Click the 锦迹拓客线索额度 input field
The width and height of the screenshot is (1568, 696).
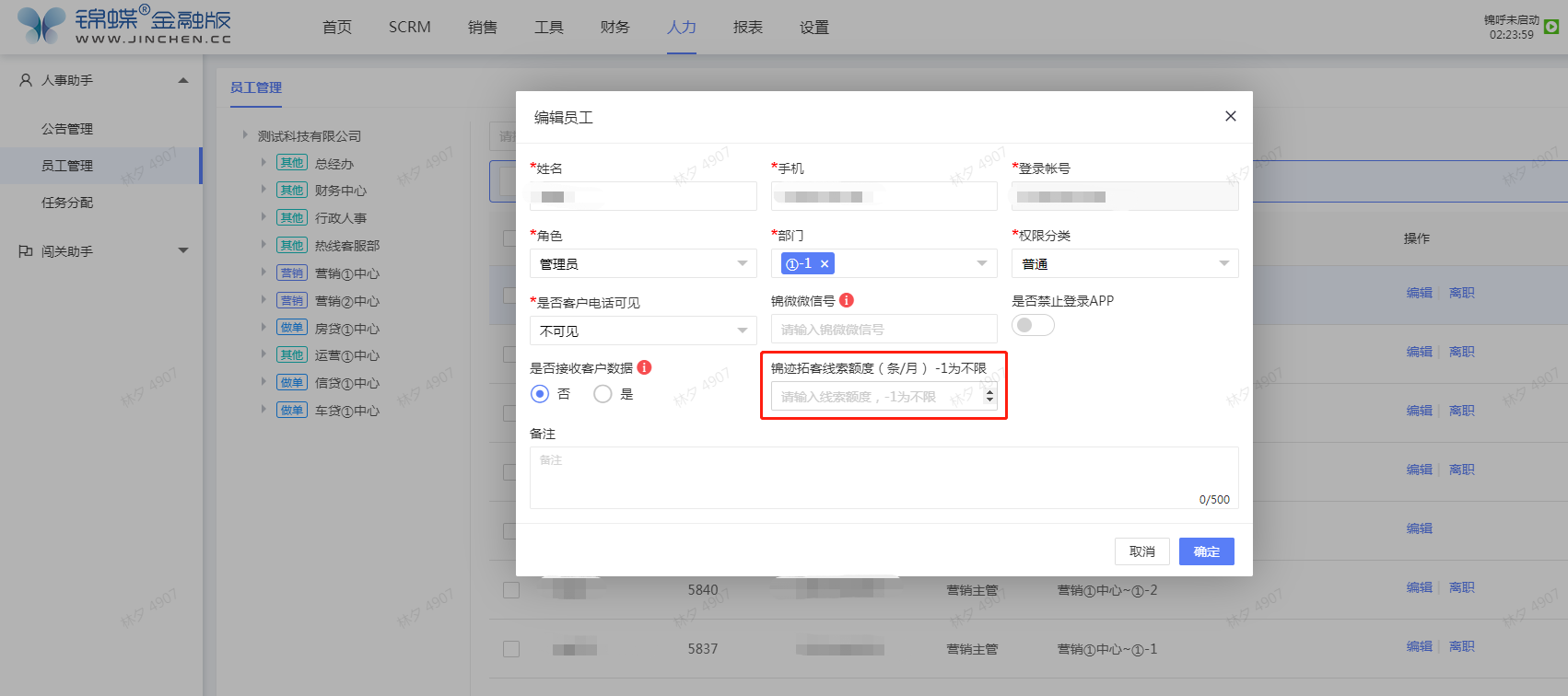click(884, 397)
